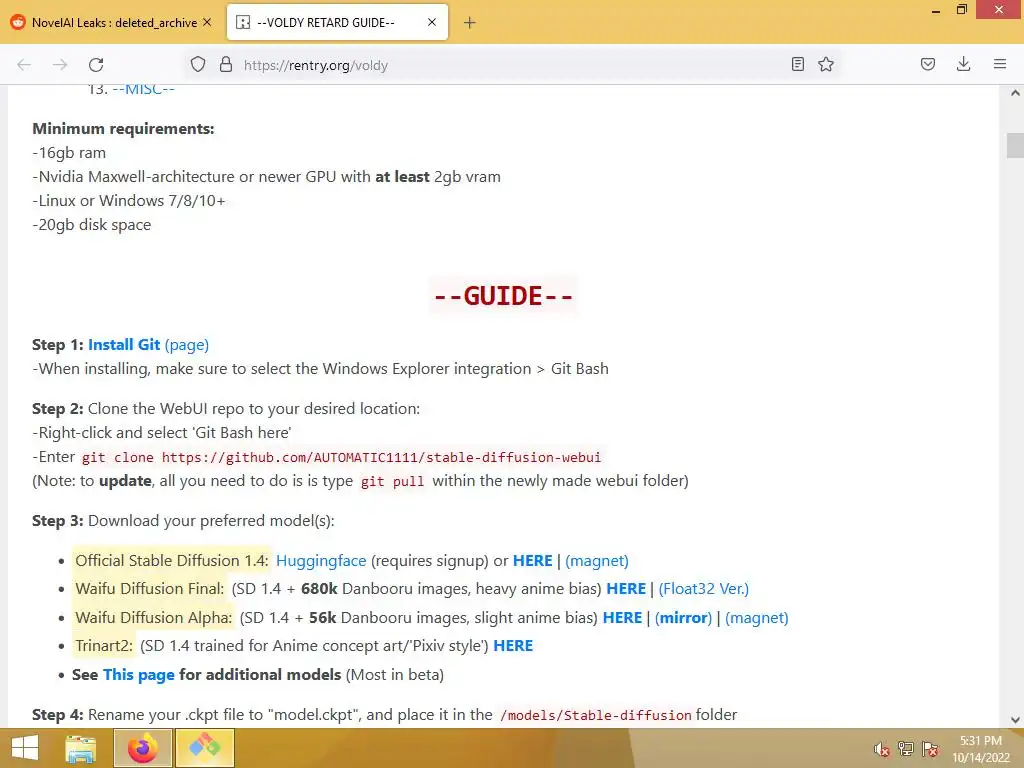Viewport: 1024px width, 768px height.
Task: Click the 'git pull' code text
Action: click(x=392, y=482)
